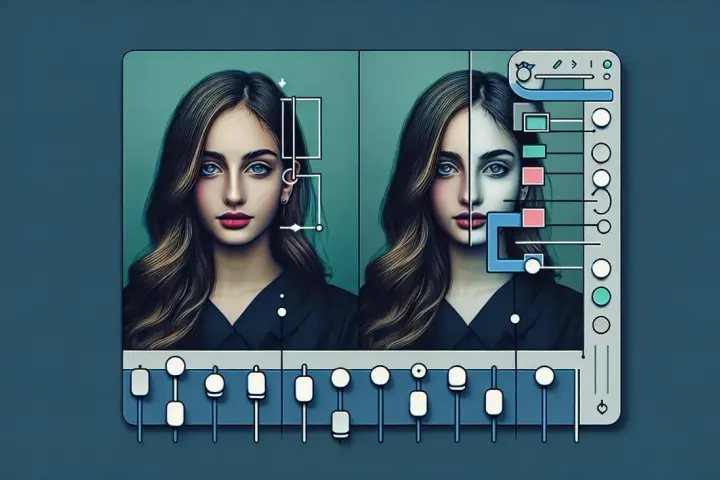Adjust the lower square knob of the second bottom slider
720x480 pixels.
[x=175, y=414]
